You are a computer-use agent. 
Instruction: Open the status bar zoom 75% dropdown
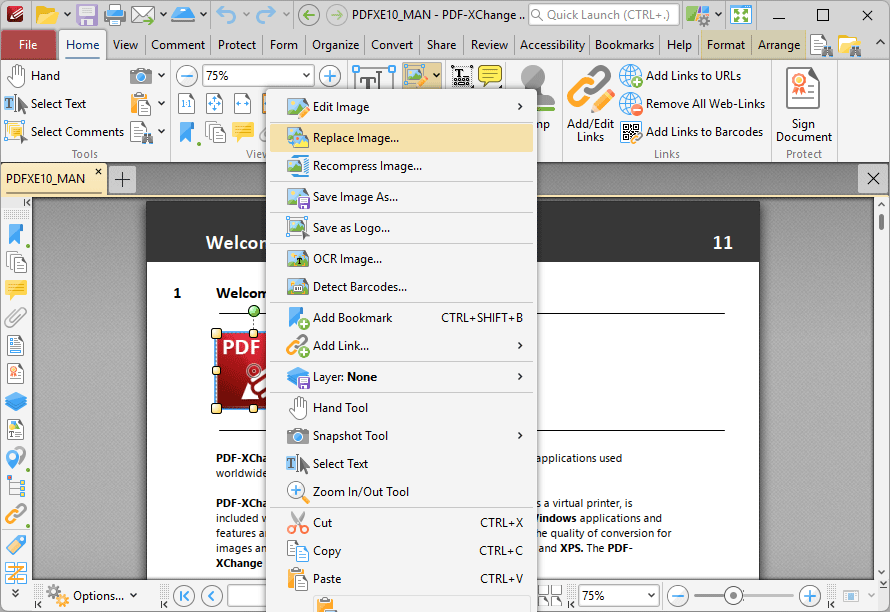click(x=650, y=596)
